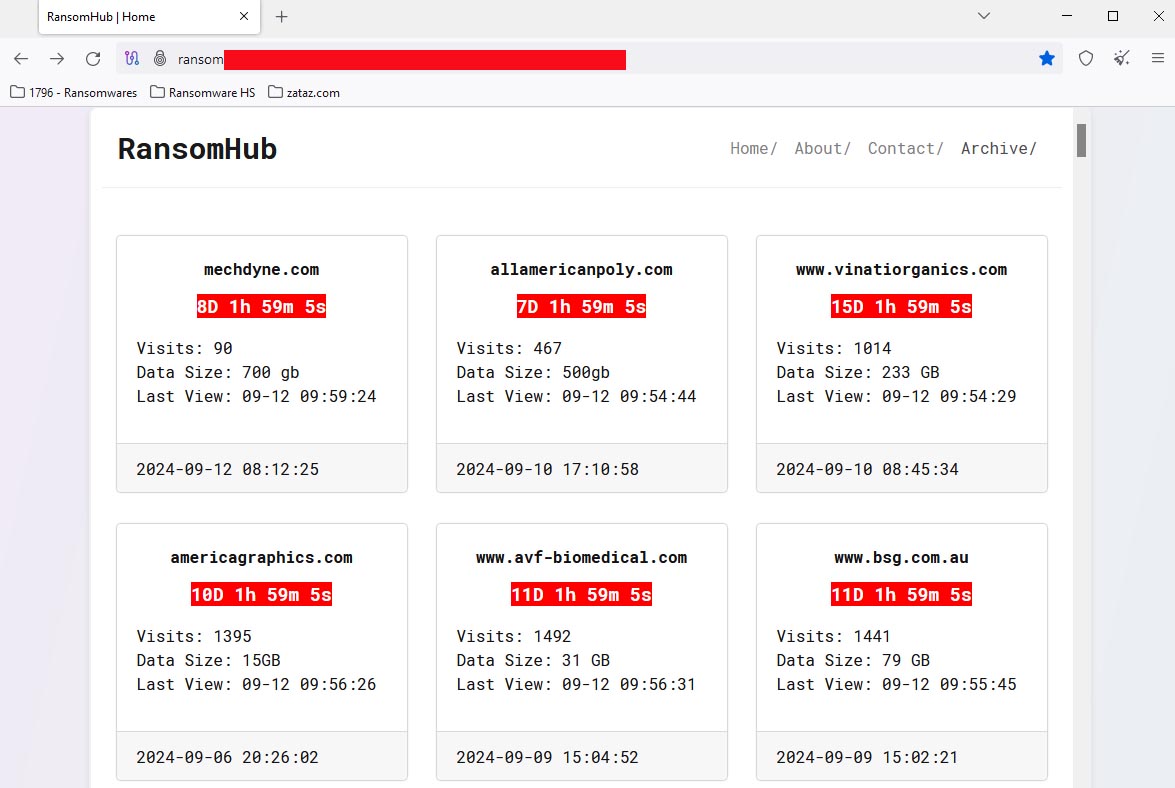The image size is (1175, 788).
Task: Reload the current page
Action: click(x=93, y=58)
